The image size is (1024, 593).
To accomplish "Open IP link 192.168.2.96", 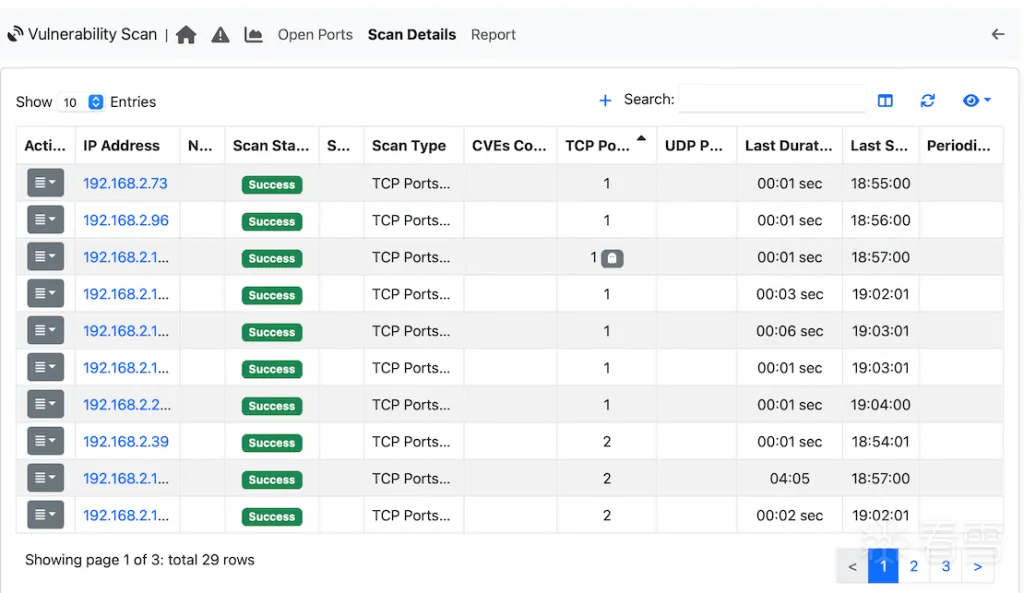I will click(x=125, y=220).
